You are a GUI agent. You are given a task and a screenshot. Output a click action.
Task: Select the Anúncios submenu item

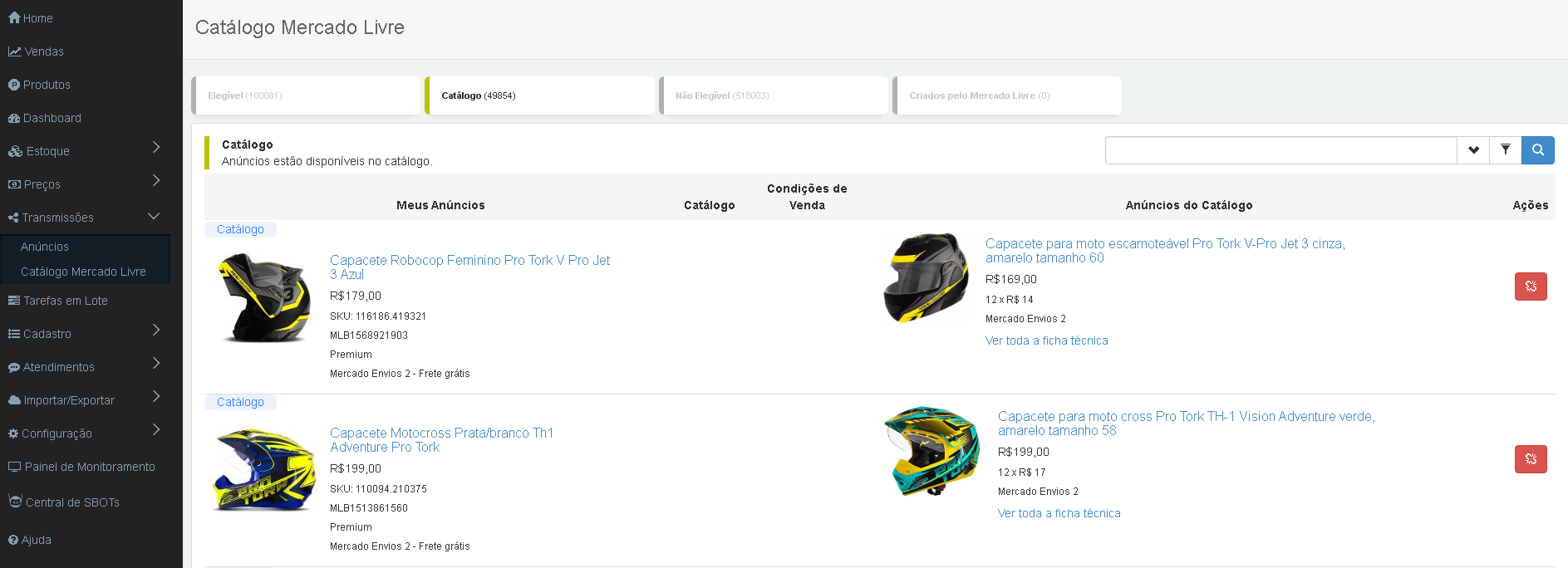click(45, 247)
